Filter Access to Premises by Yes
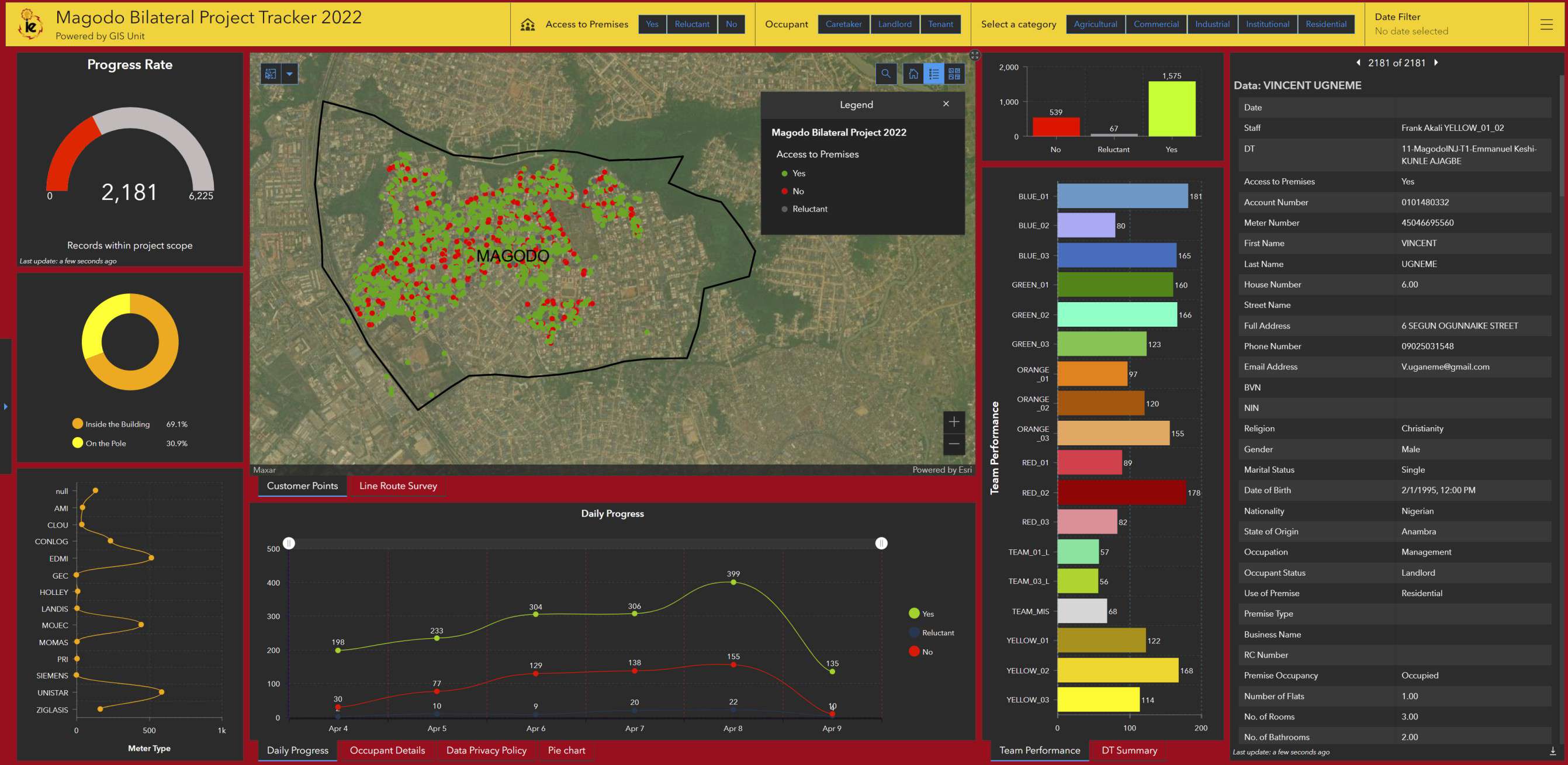 click(652, 25)
